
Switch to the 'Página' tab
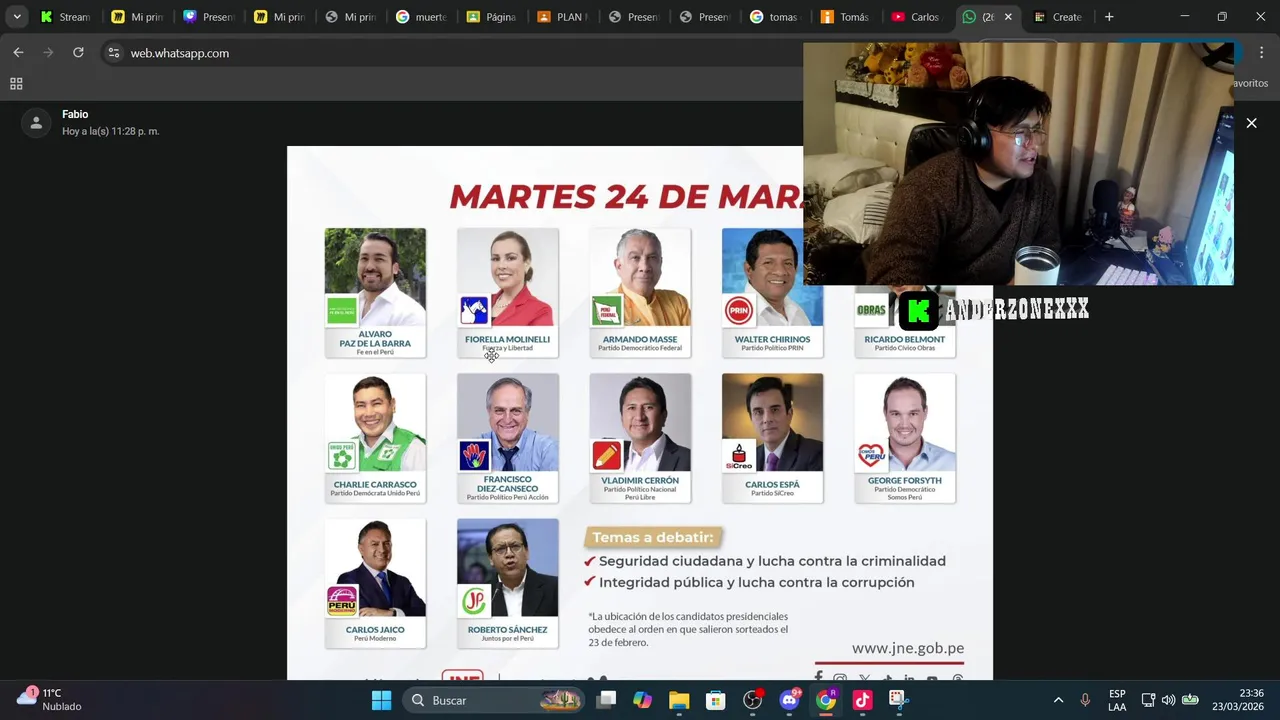494,17
